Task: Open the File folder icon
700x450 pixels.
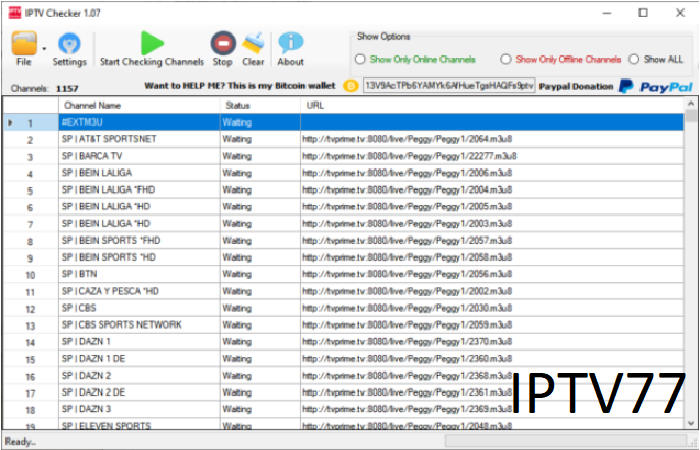Action: tap(24, 43)
